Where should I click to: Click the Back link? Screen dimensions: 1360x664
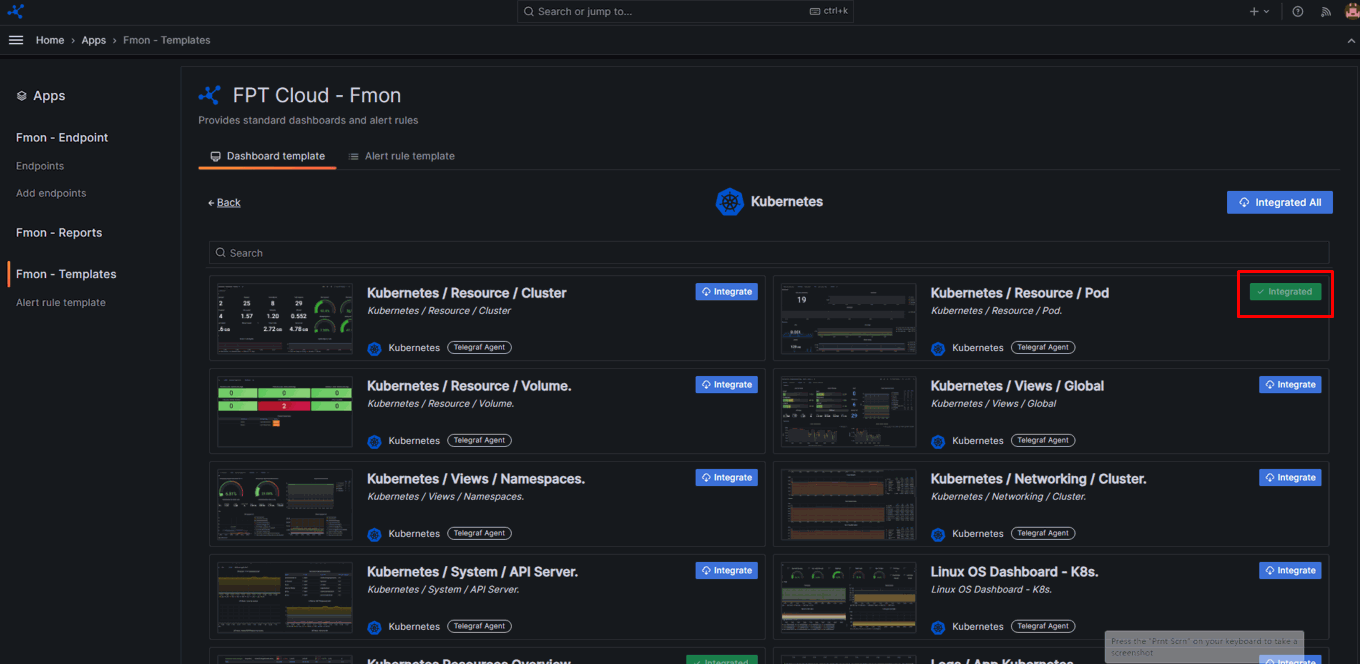tap(224, 202)
